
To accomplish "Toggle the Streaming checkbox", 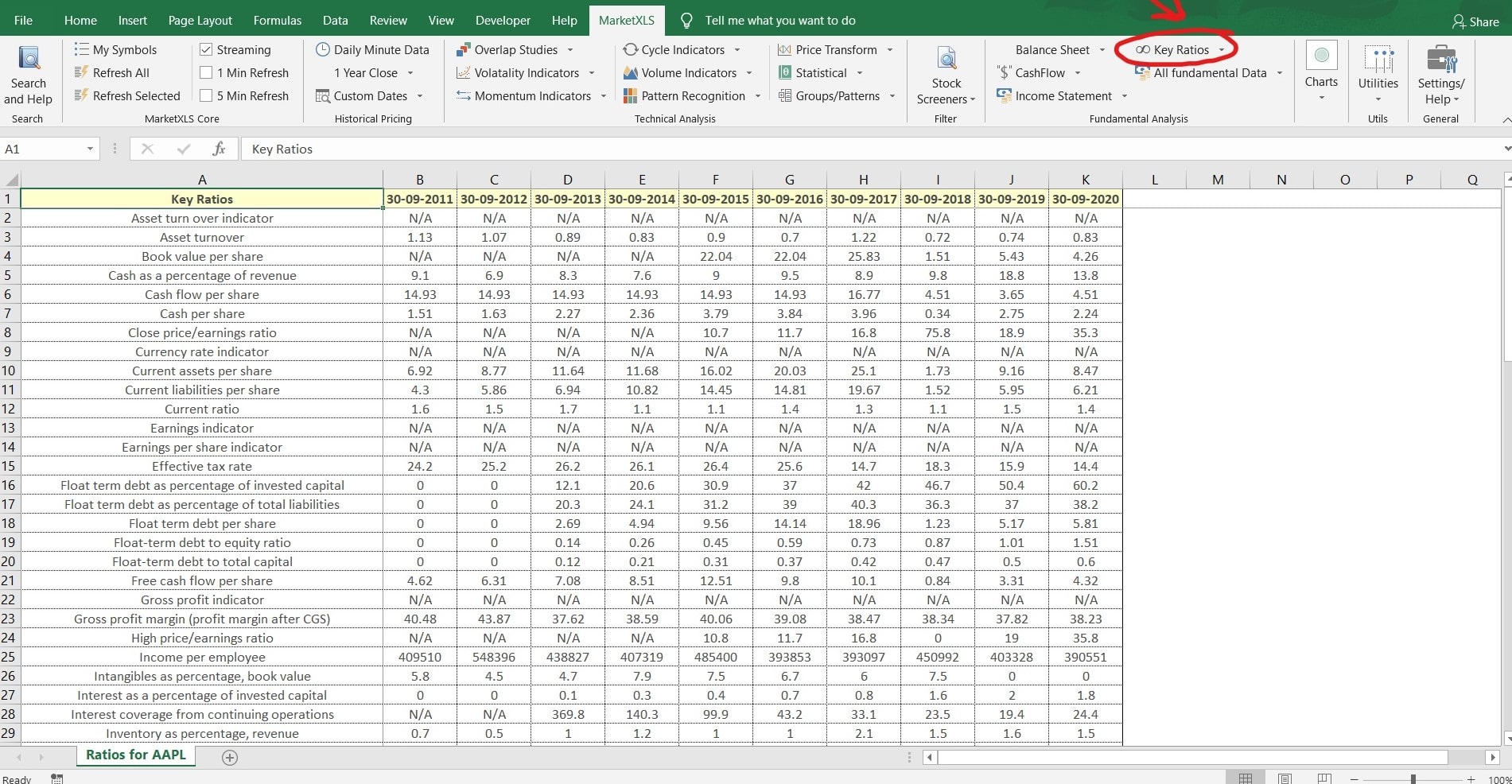I will (206, 49).
